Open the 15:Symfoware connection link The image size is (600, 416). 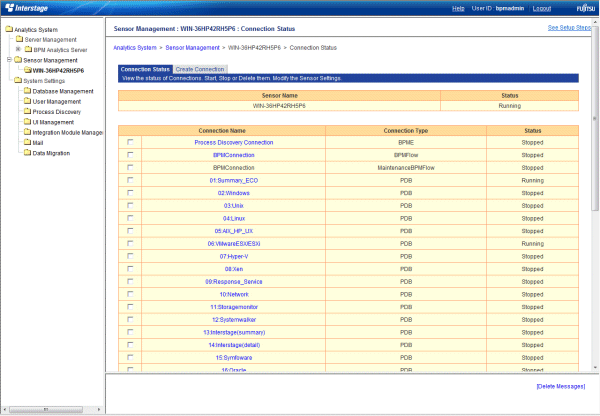234,357
